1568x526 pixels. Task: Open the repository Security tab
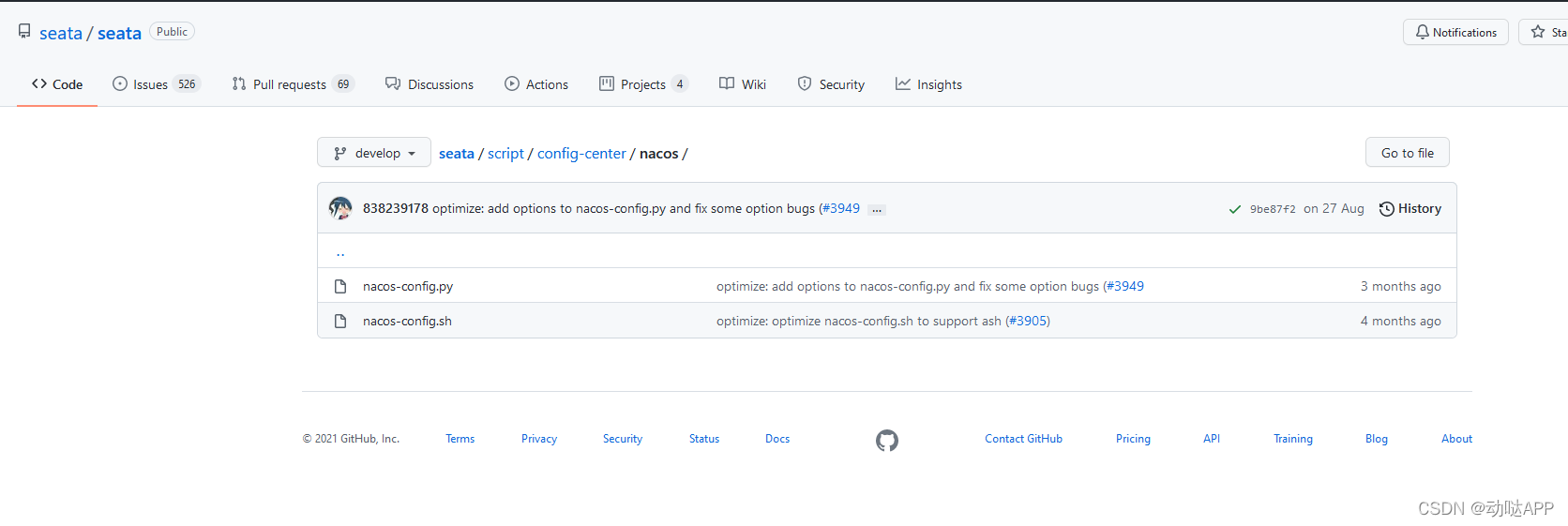(x=831, y=84)
